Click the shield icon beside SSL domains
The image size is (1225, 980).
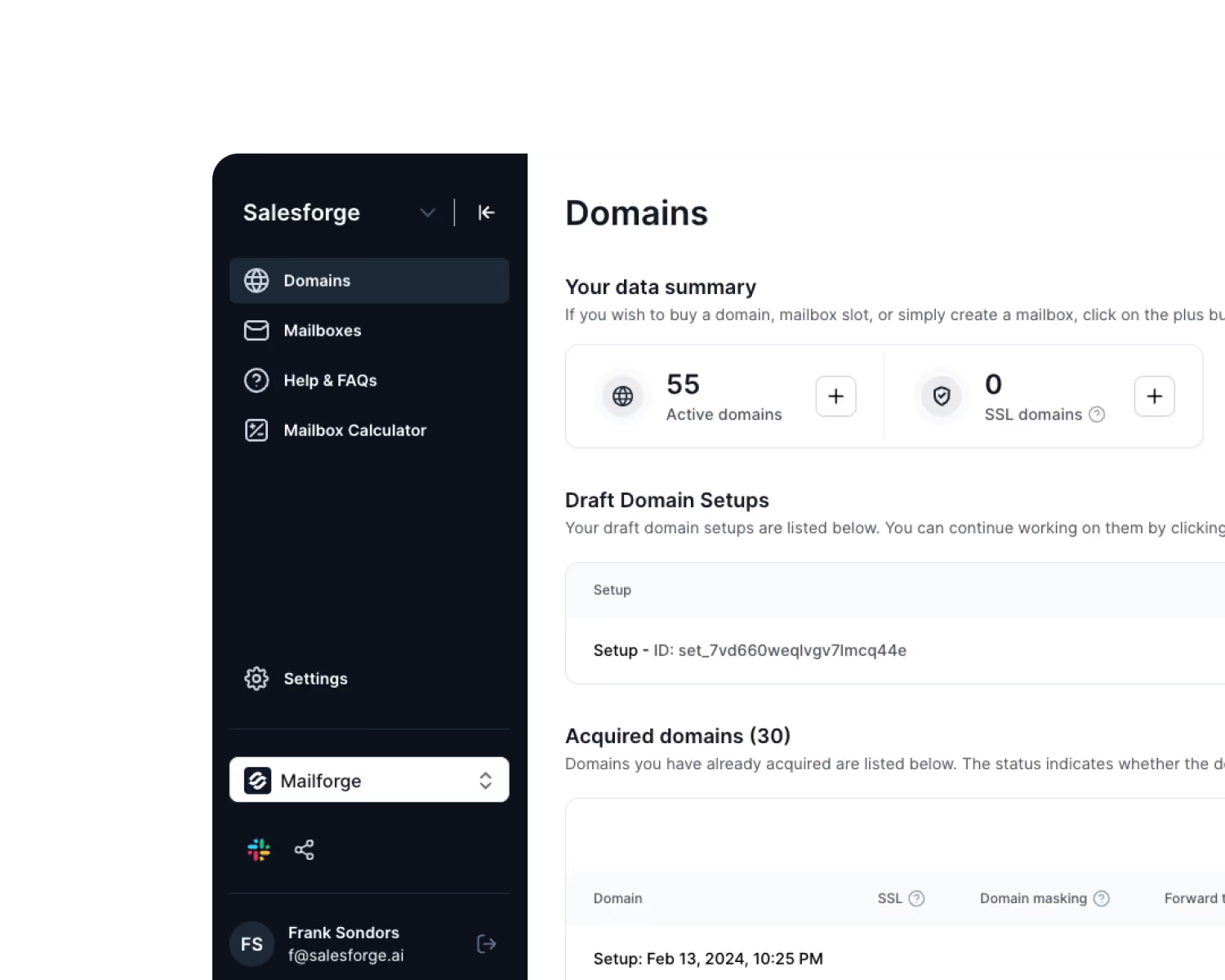[x=942, y=396]
